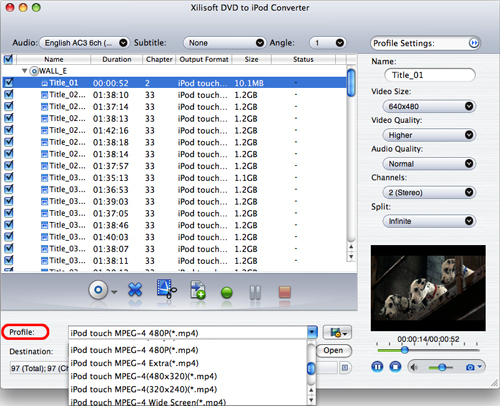
Task: Open the Split Infinite dropdown
Action: (429, 221)
